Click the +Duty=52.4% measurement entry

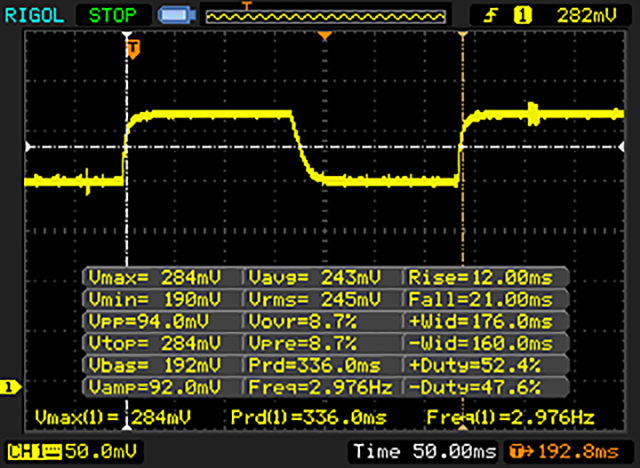click(x=486, y=365)
